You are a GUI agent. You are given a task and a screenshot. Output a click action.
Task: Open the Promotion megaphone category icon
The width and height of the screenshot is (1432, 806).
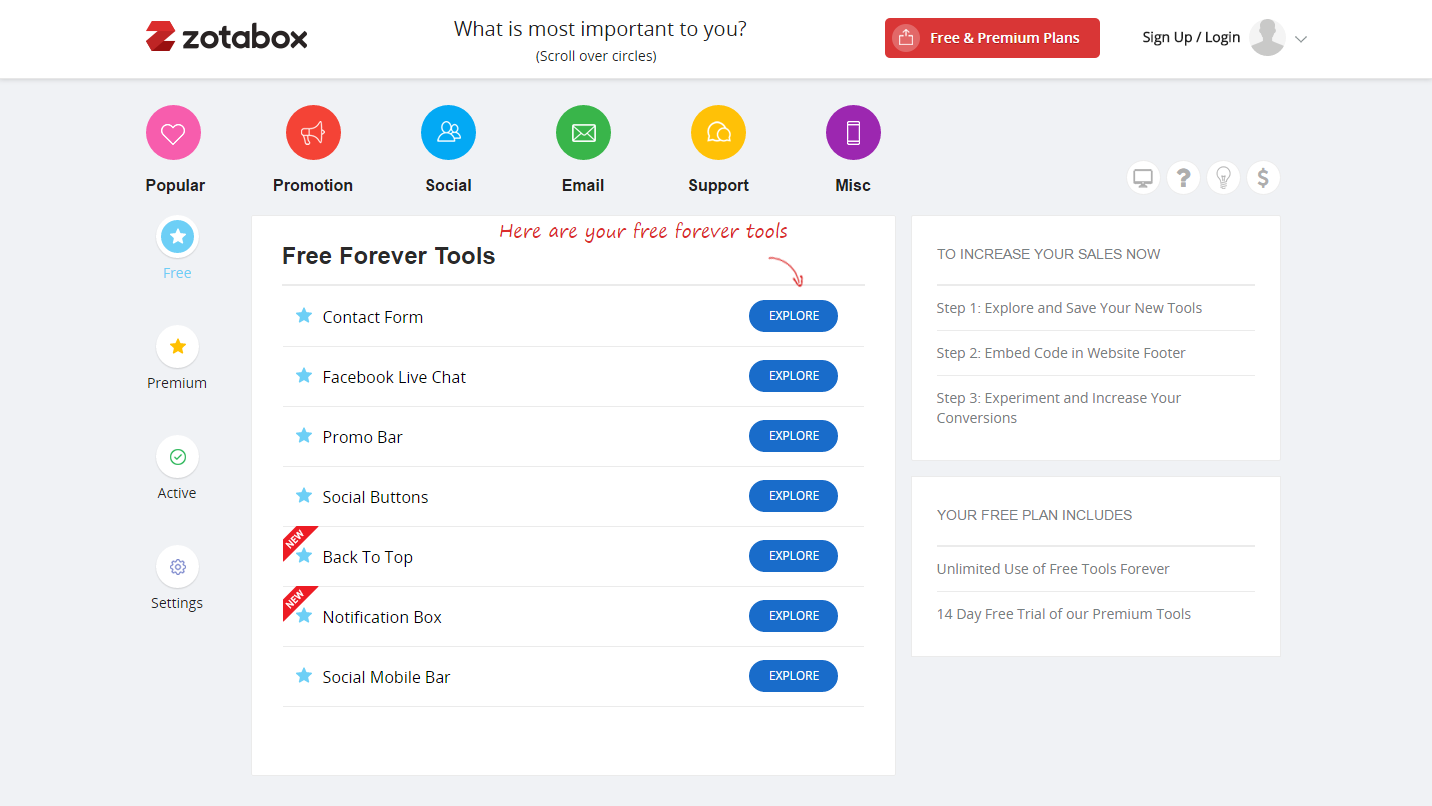click(x=313, y=133)
